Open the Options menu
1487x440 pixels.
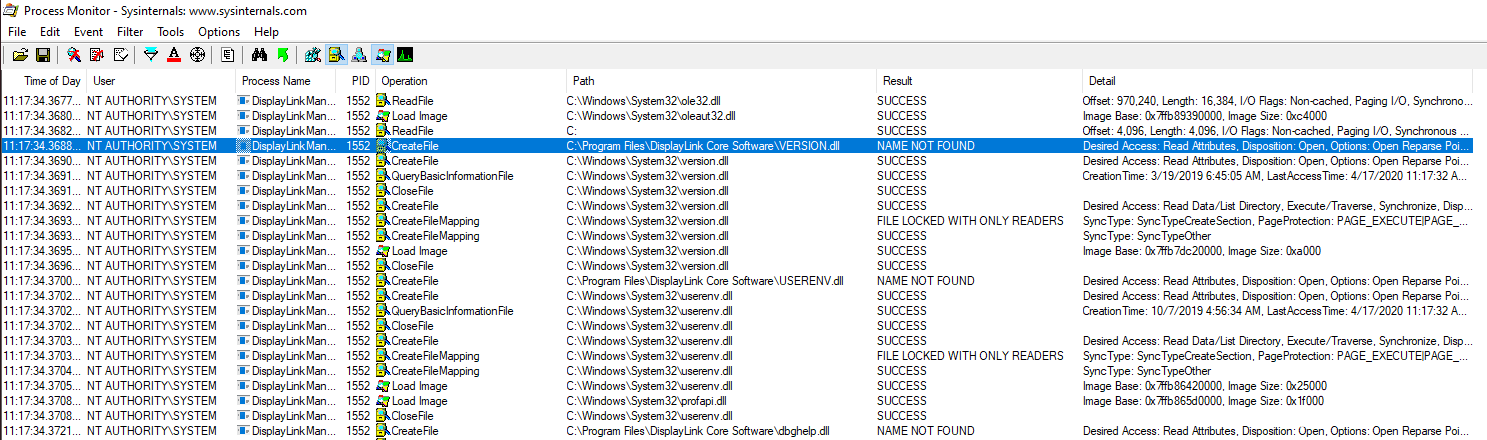[219, 32]
